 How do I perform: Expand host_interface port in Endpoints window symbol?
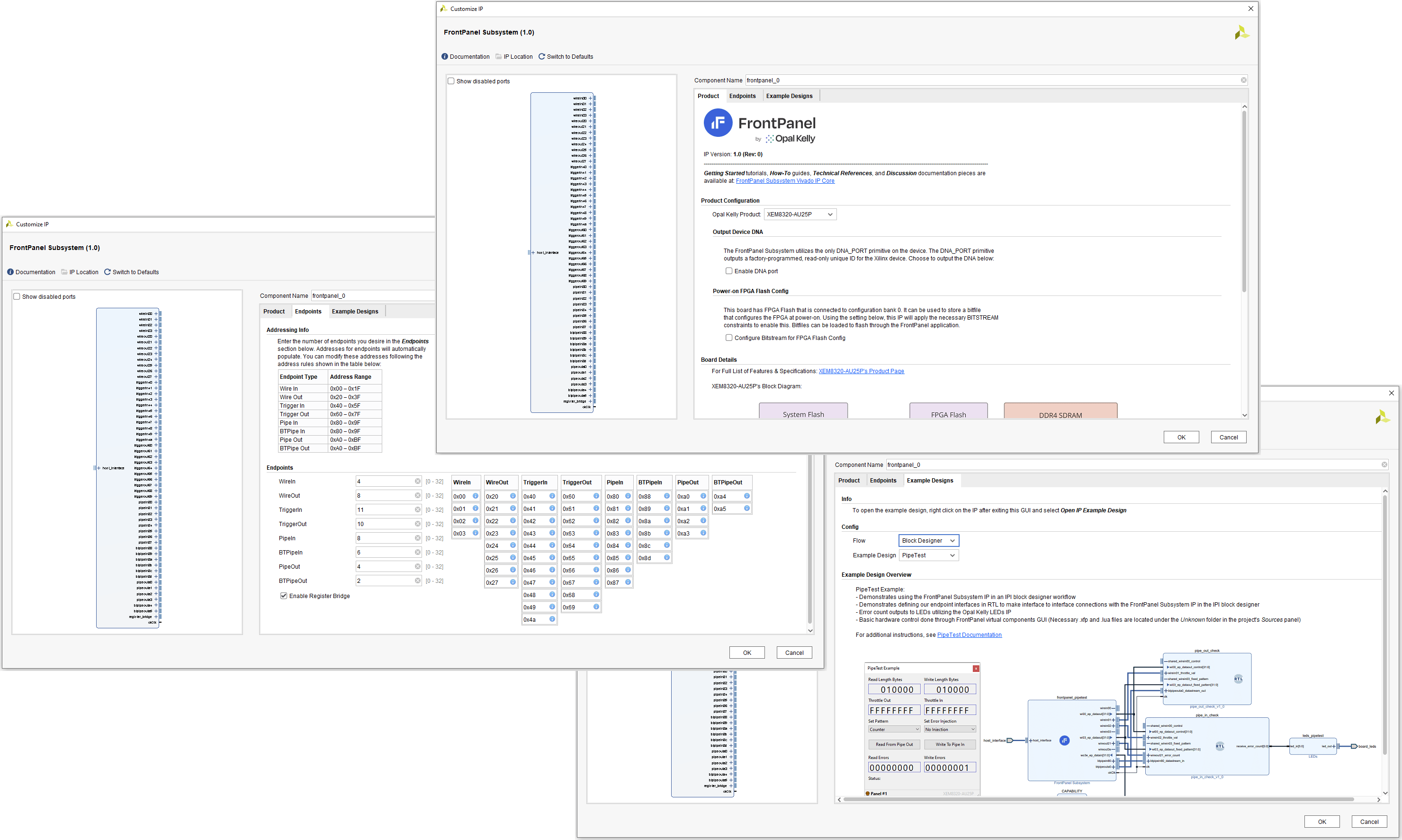click(x=99, y=468)
